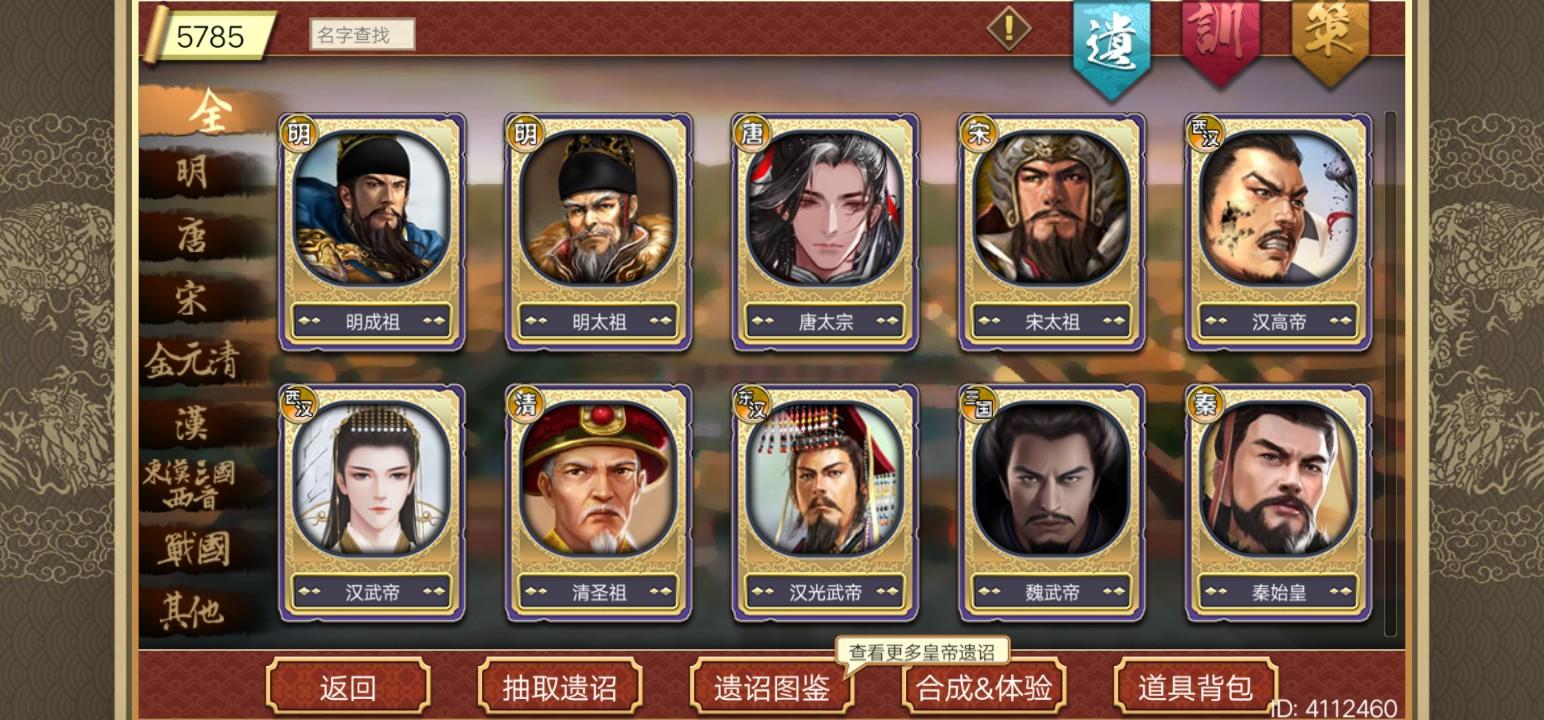This screenshot has width=1544, height=720.
Task: Choose the 明成祖 emperor card
Action: 372,232
